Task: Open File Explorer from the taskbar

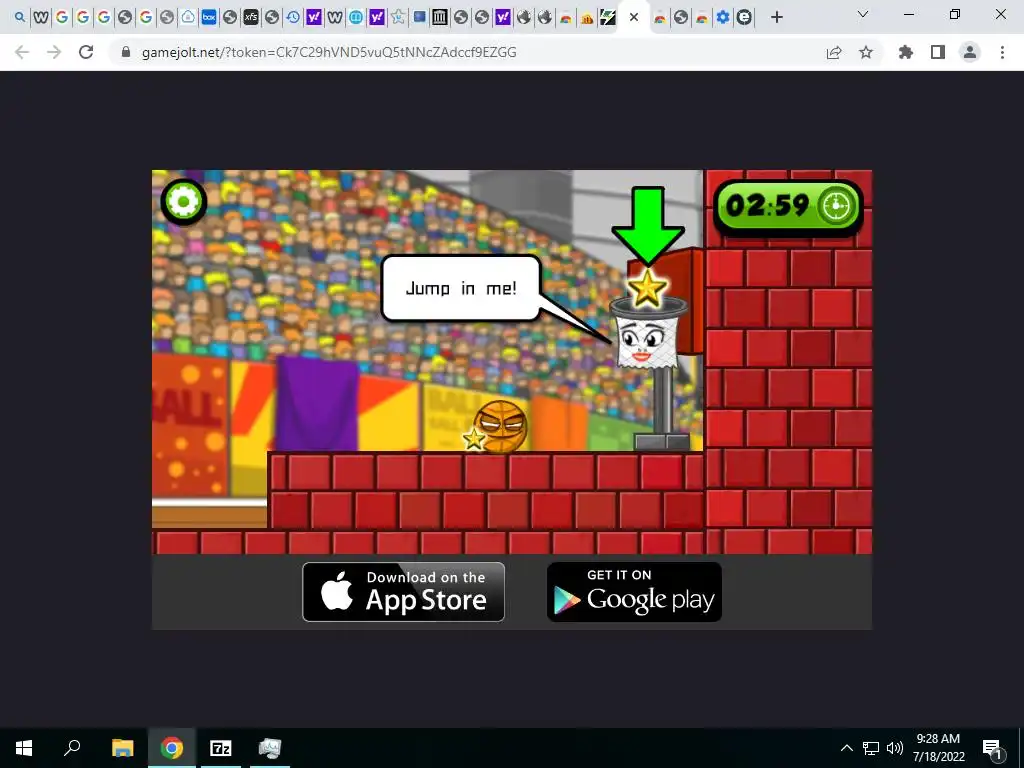Action: (122, 748)
